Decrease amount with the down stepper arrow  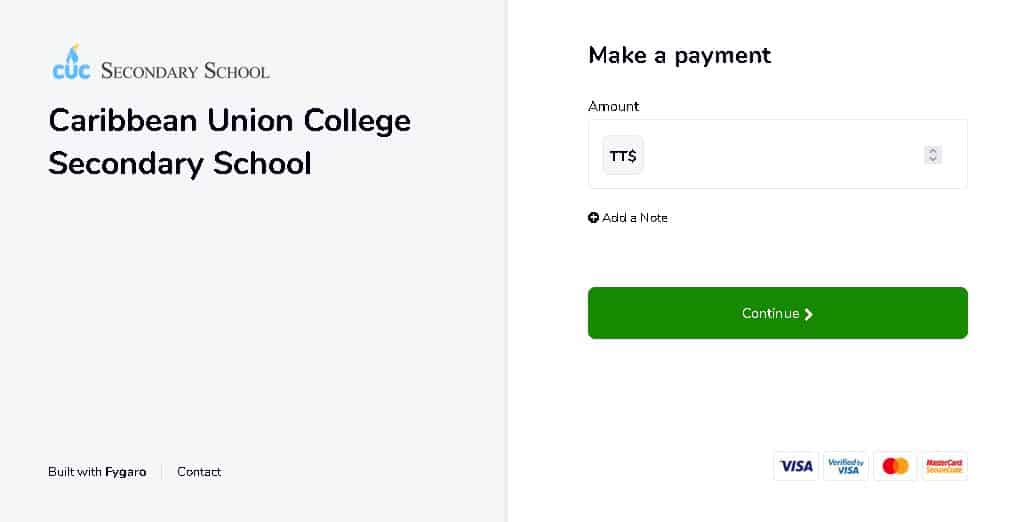click(933, 159)
